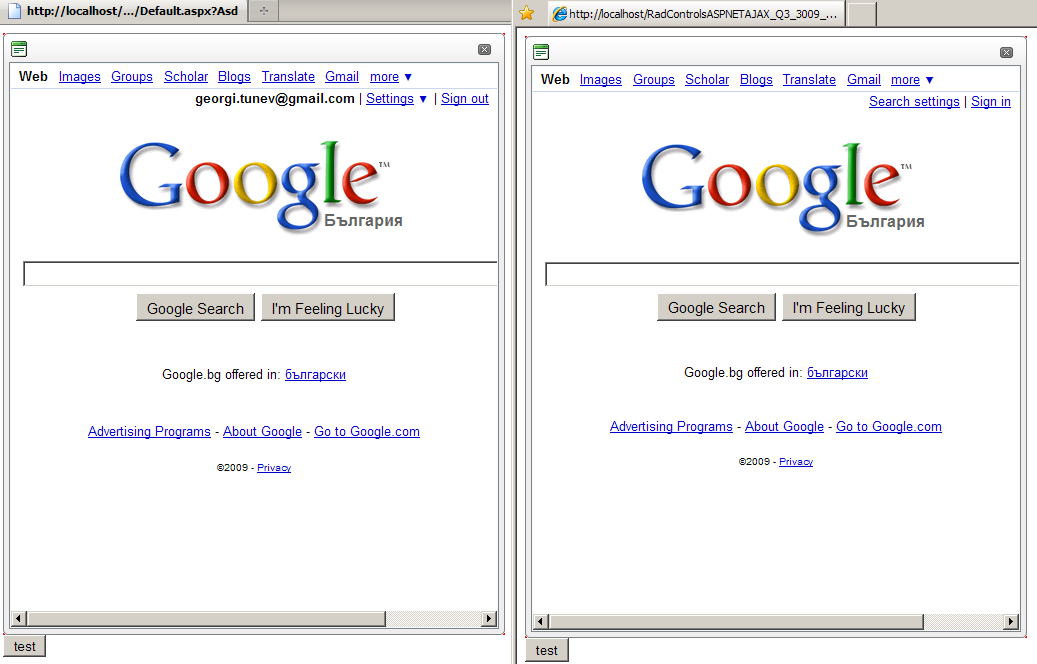This screenshot has height=664, width=1037.
Task: Expand the Settings dropdown in the left window
Action: click(x=396, y=99)
